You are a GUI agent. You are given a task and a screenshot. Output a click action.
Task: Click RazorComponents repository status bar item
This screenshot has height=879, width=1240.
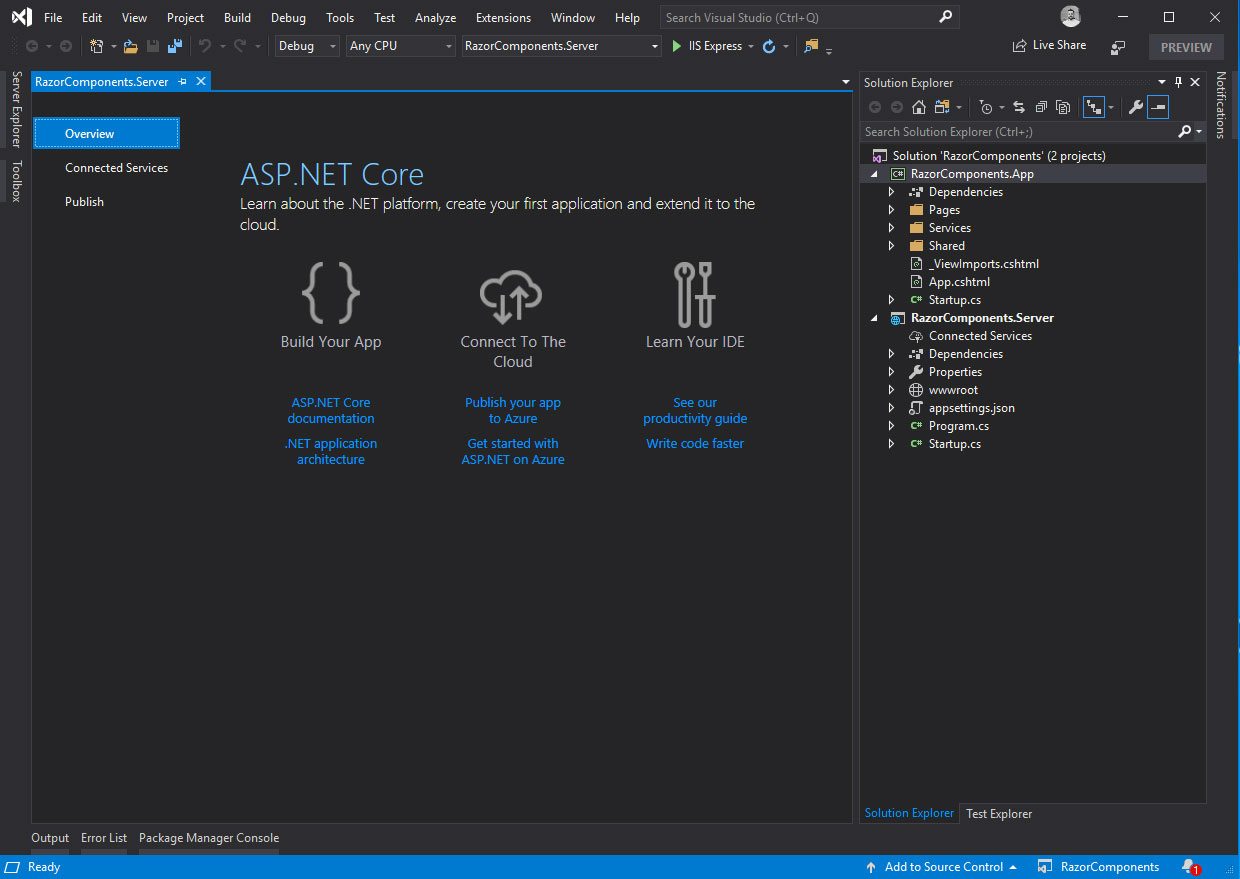1099,867
